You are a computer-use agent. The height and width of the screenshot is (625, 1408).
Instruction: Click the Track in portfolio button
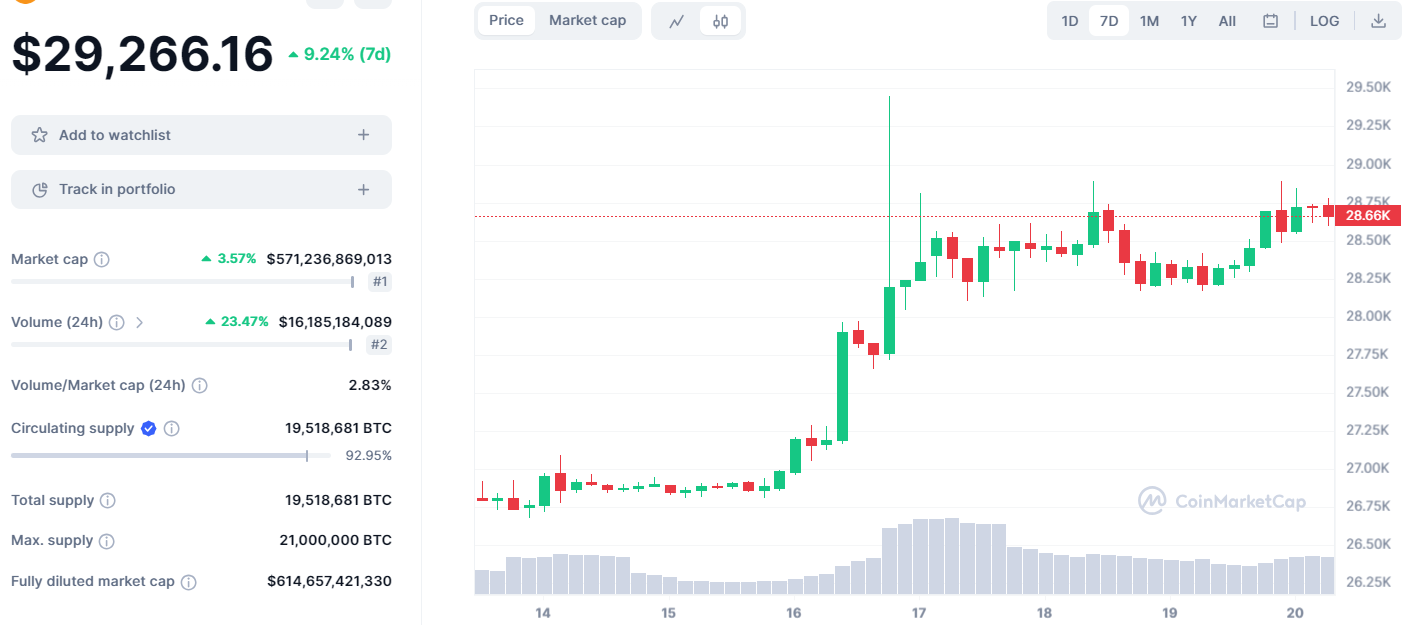tap(200, 189)
